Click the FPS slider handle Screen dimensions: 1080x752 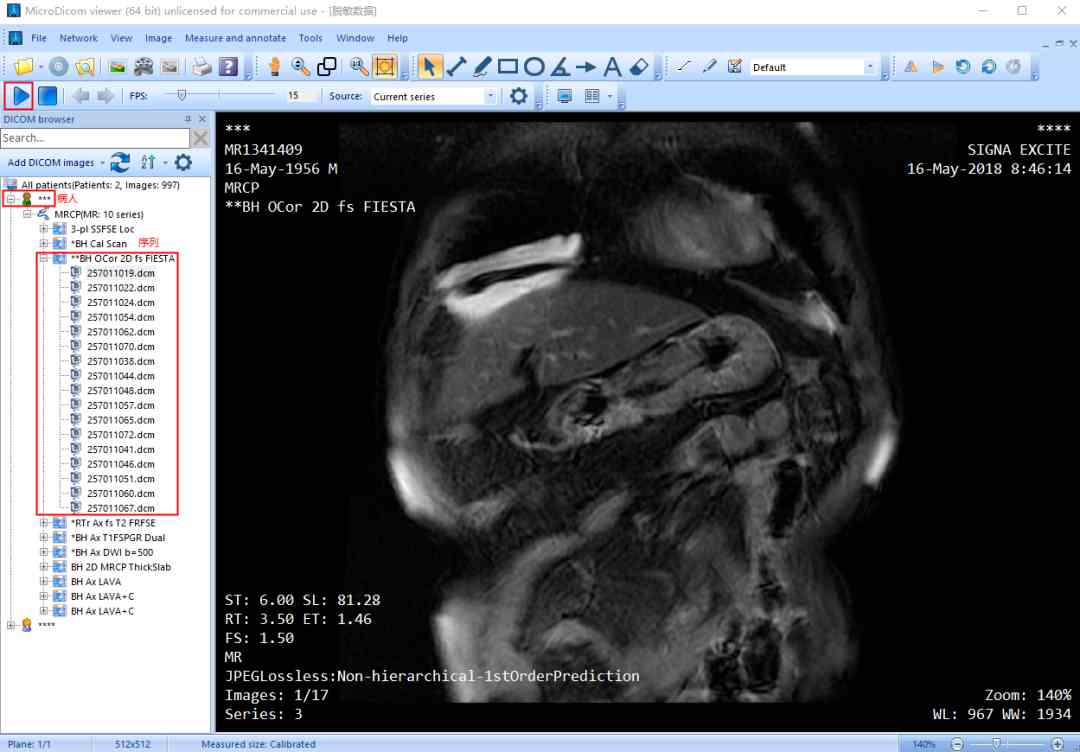[181, 96]
